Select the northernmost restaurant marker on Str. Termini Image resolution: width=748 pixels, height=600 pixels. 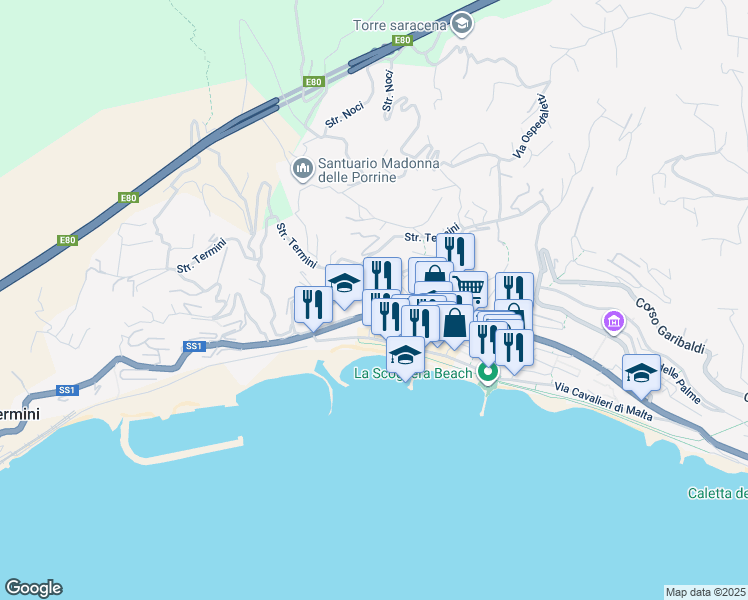[x=455, y=249]
